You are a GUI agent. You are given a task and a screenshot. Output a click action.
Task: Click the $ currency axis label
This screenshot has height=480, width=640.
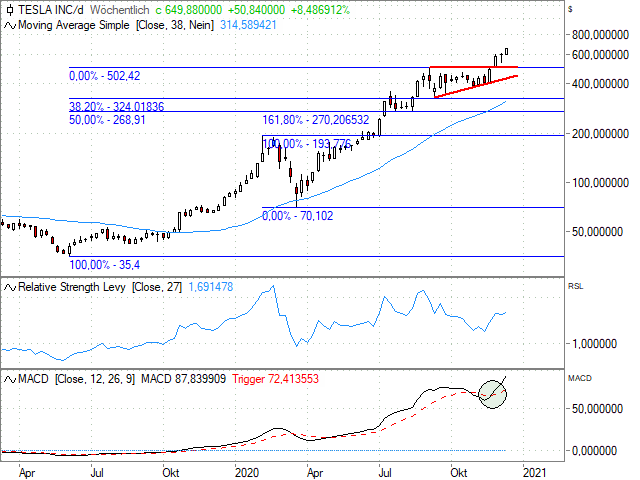570,9
